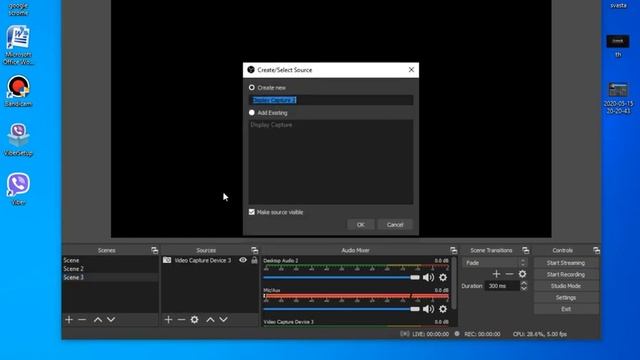
Task: Move source up with the arrow icon
Action: (x=210, y=320)
